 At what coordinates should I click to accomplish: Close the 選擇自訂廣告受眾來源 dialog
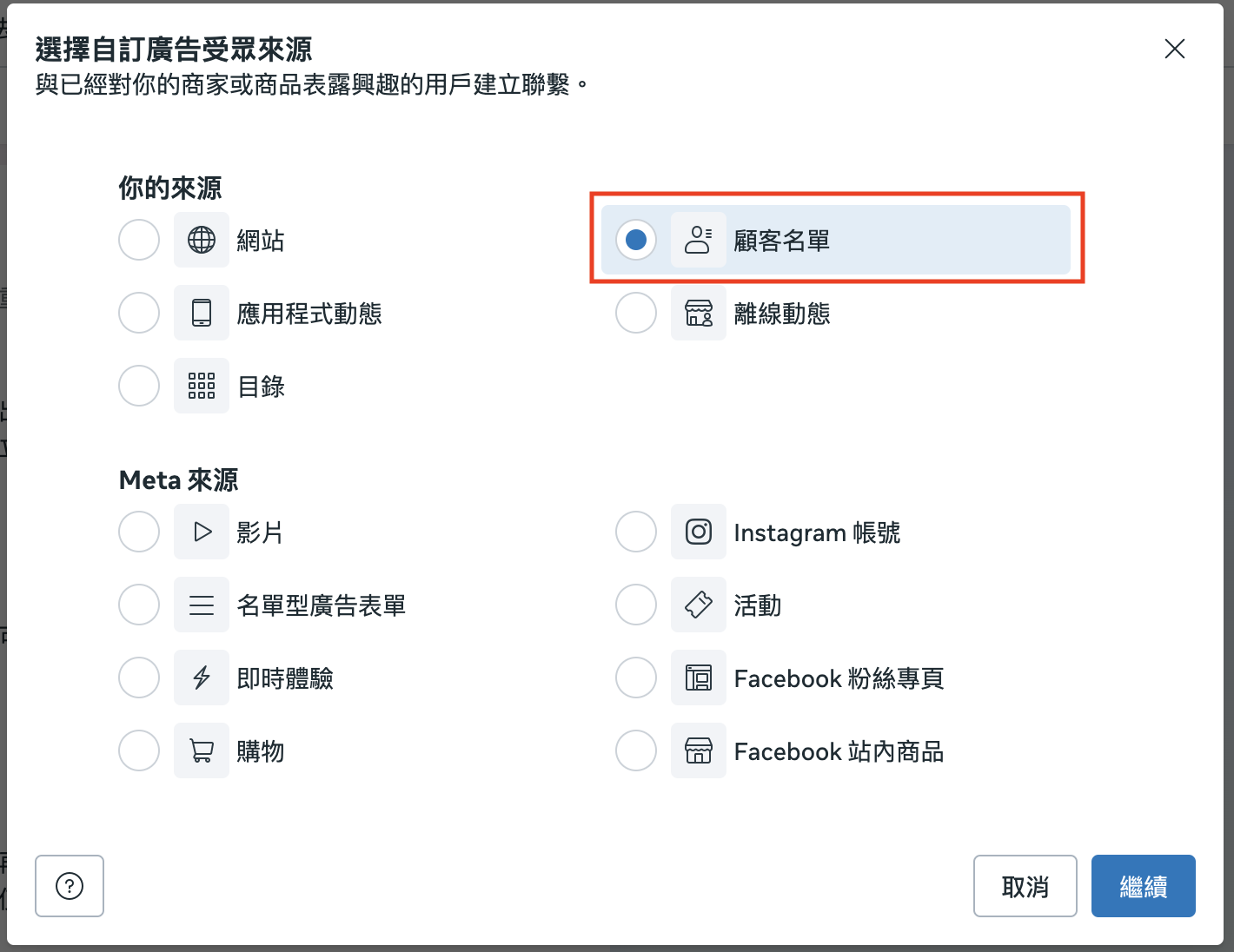pos(1175,50)
